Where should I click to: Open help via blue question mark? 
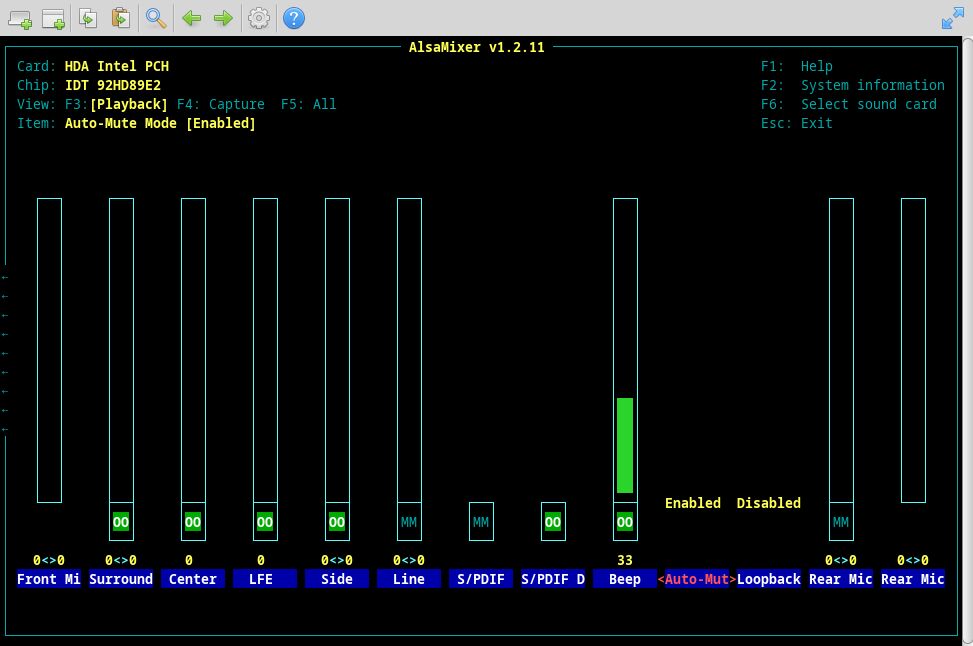(294, 18)
